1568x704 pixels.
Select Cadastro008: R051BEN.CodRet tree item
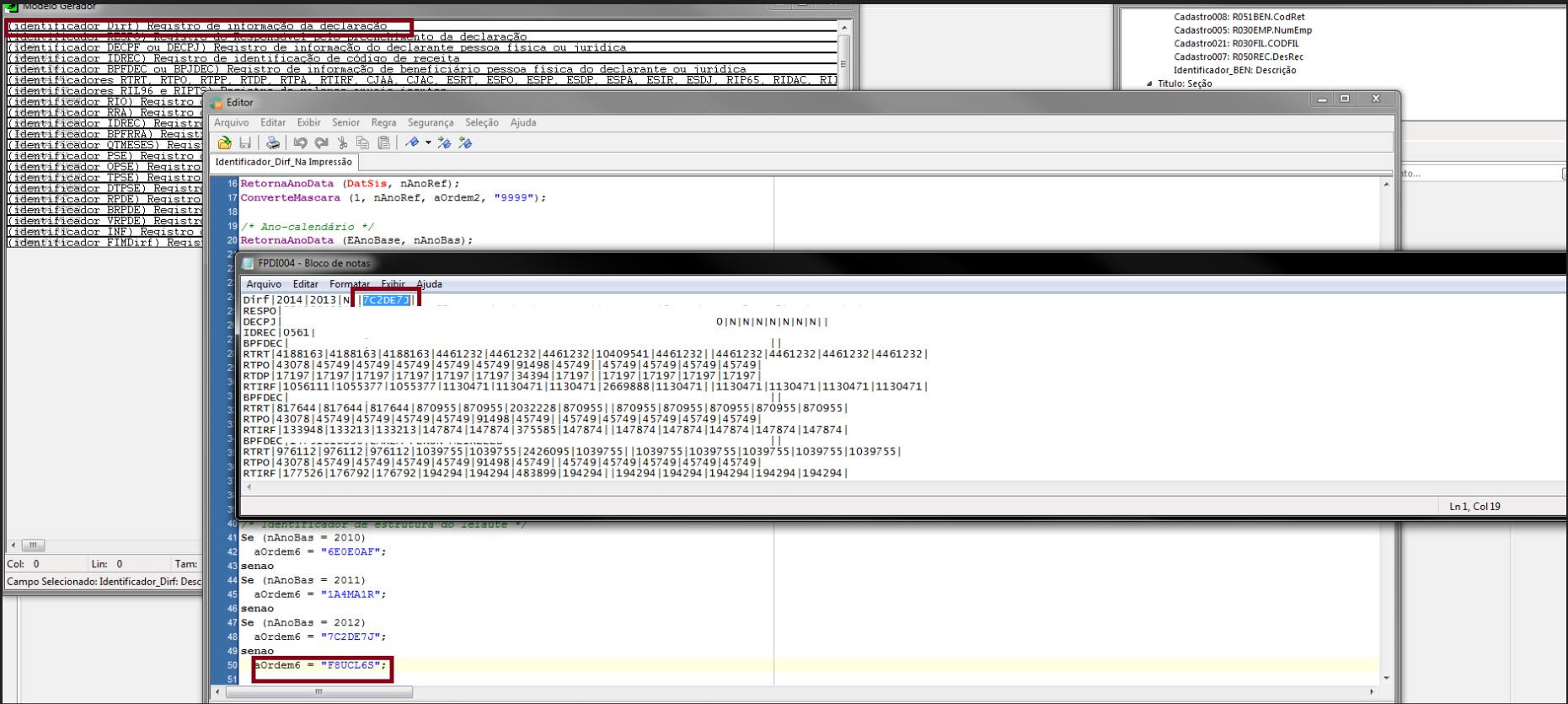click(x=1239, y=17)
